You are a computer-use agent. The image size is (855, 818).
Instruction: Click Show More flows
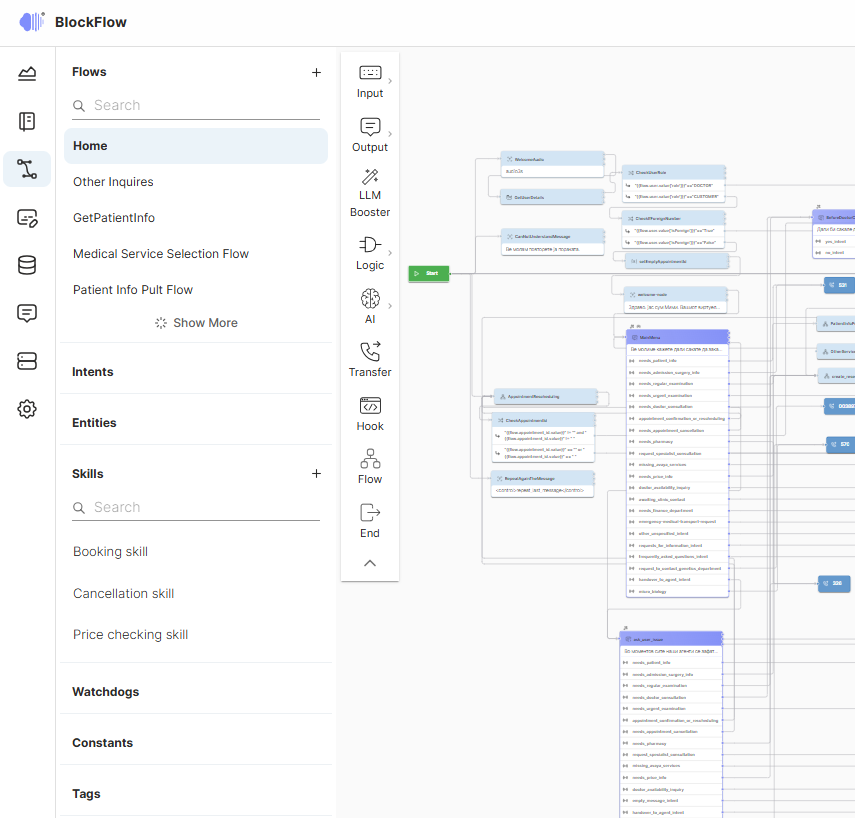pyautogui.click(x=196, y=323)
